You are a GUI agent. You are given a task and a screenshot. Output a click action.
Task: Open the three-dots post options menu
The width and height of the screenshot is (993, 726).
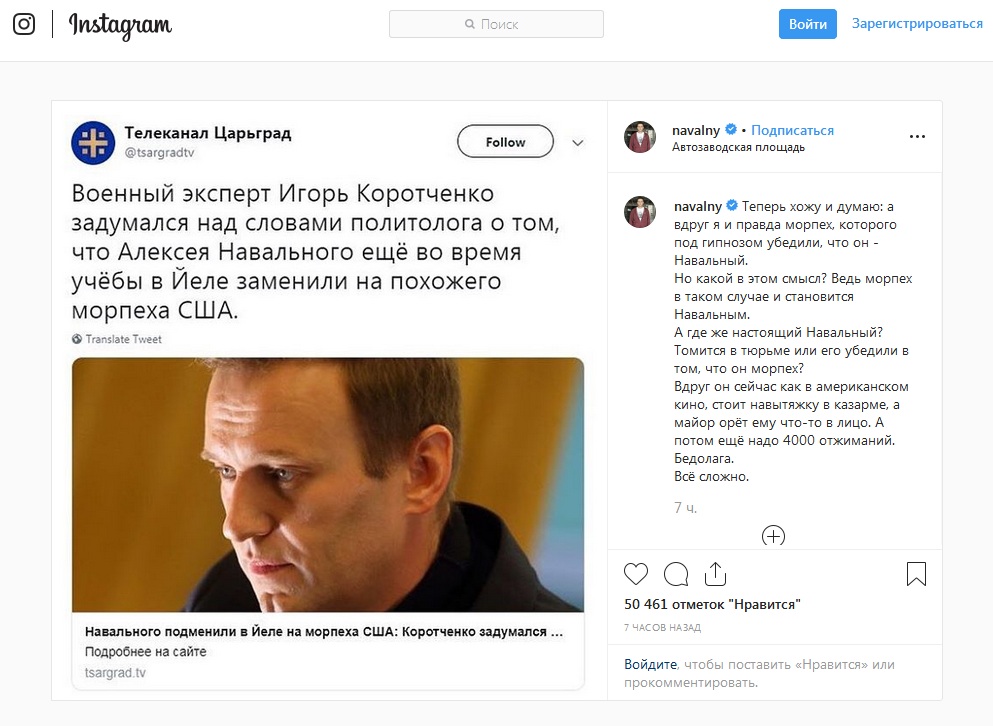pos(917,137)
